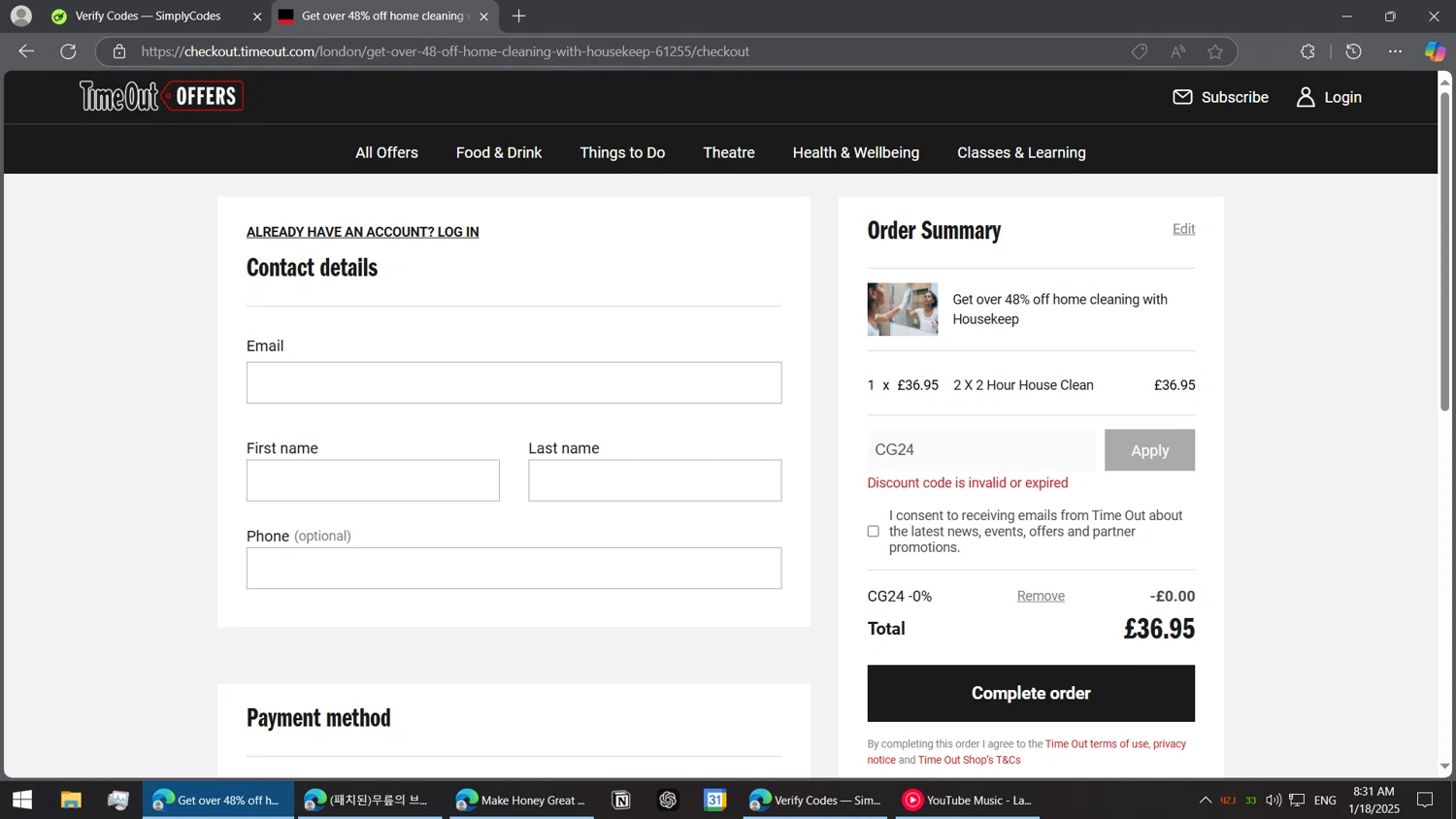Screen dimensions: 1456x819
Task: Switch to the YouTube Music taskbar window
Action: [x=968, y=800]
